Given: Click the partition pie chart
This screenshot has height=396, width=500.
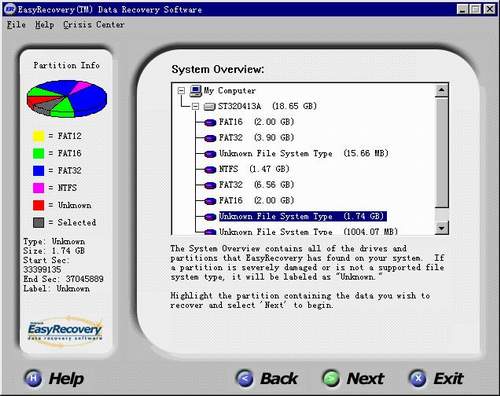Looking at the screenshot, I should click(67, 98).
